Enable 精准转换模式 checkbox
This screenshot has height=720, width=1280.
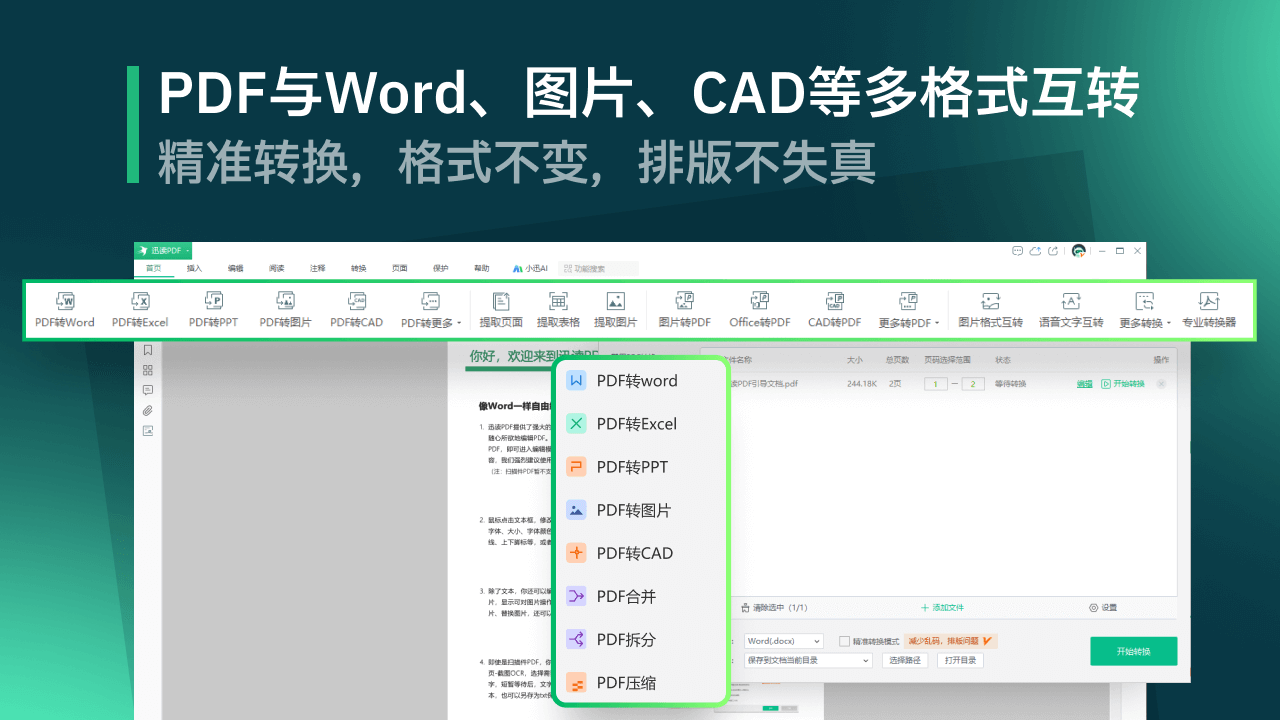845,641
